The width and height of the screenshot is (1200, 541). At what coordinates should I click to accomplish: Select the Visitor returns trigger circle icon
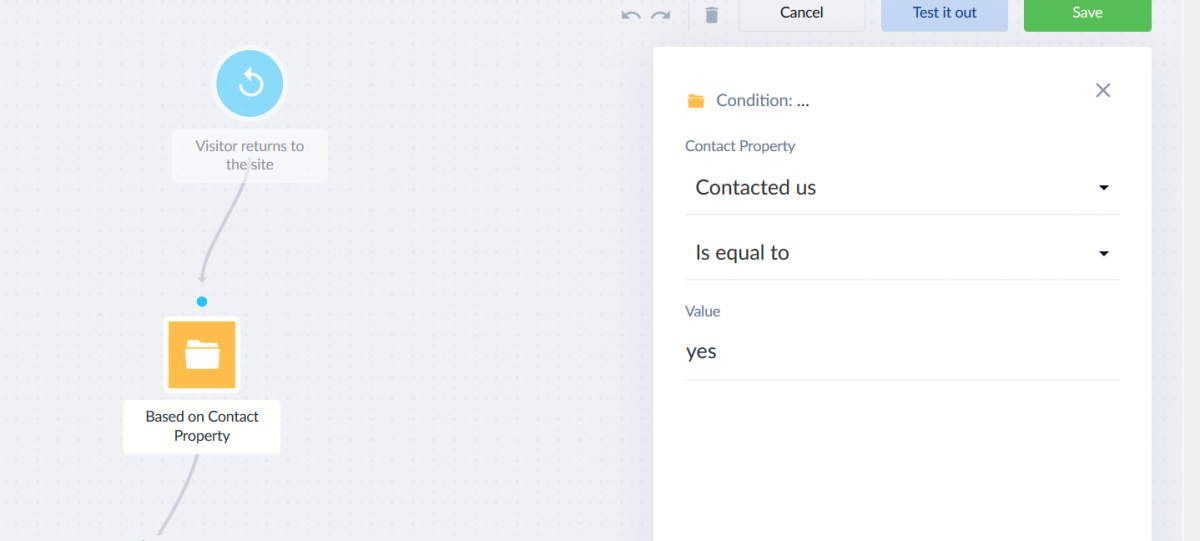point(250,83)
